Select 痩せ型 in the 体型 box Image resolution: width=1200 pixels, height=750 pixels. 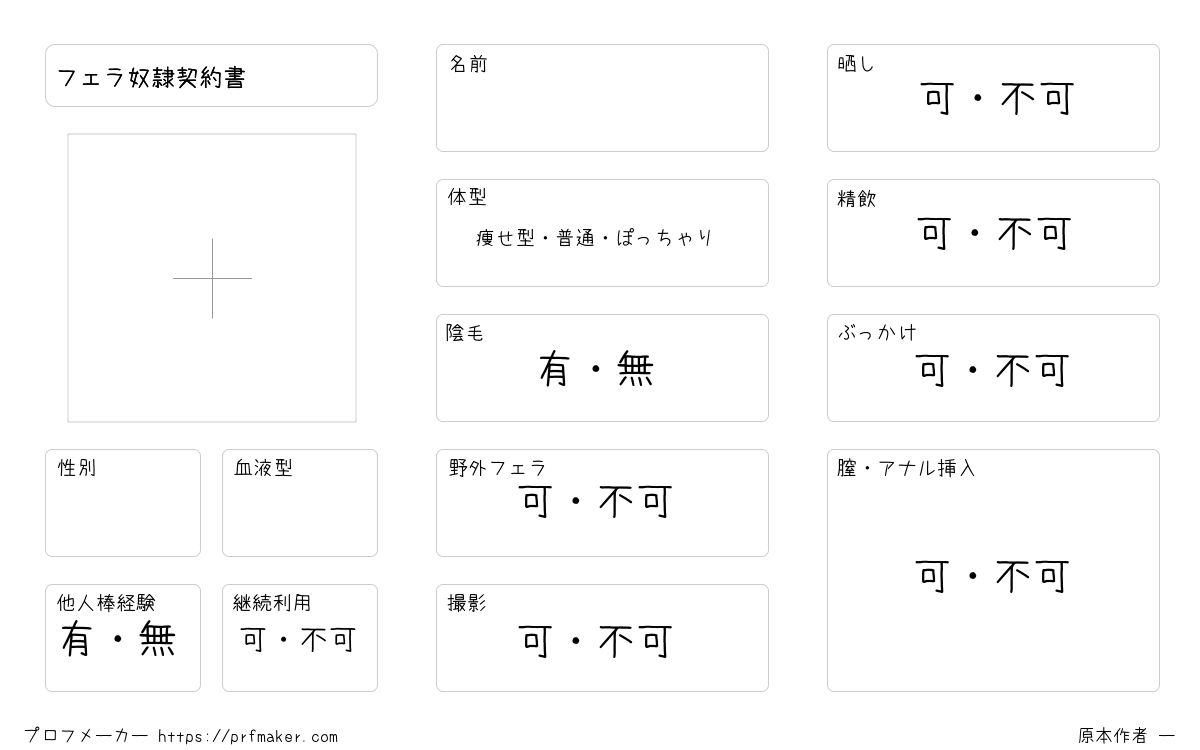click(506, 238)
